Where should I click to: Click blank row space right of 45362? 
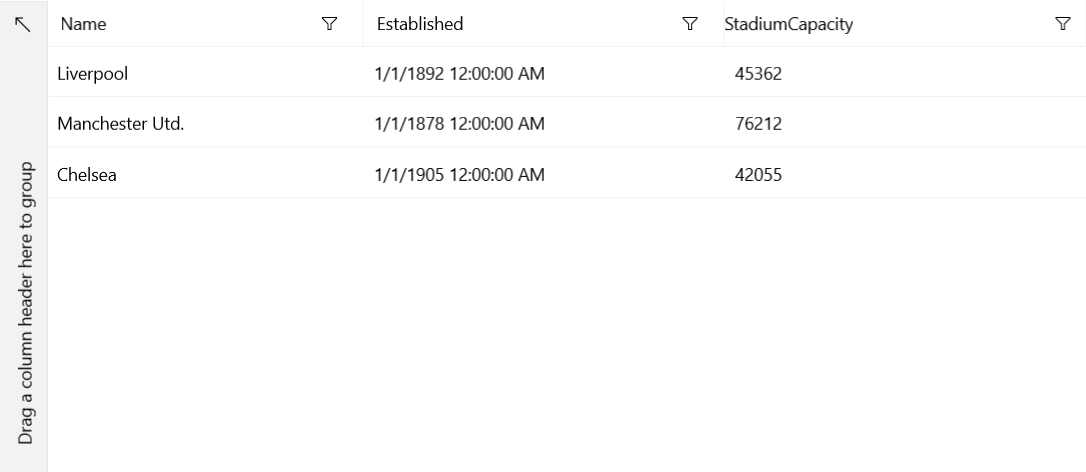(950, 73)
